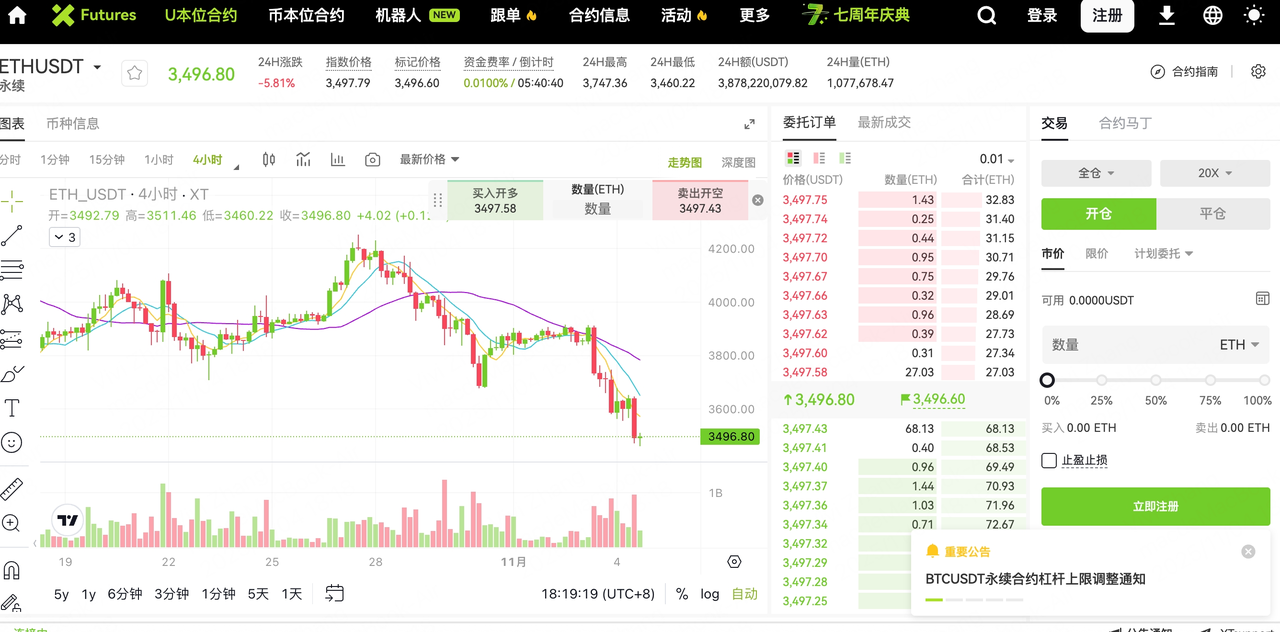The width and height of the screenshot is (1280, 632).
Task: Activate the magnet snap tool
Action: click(12, 571)
